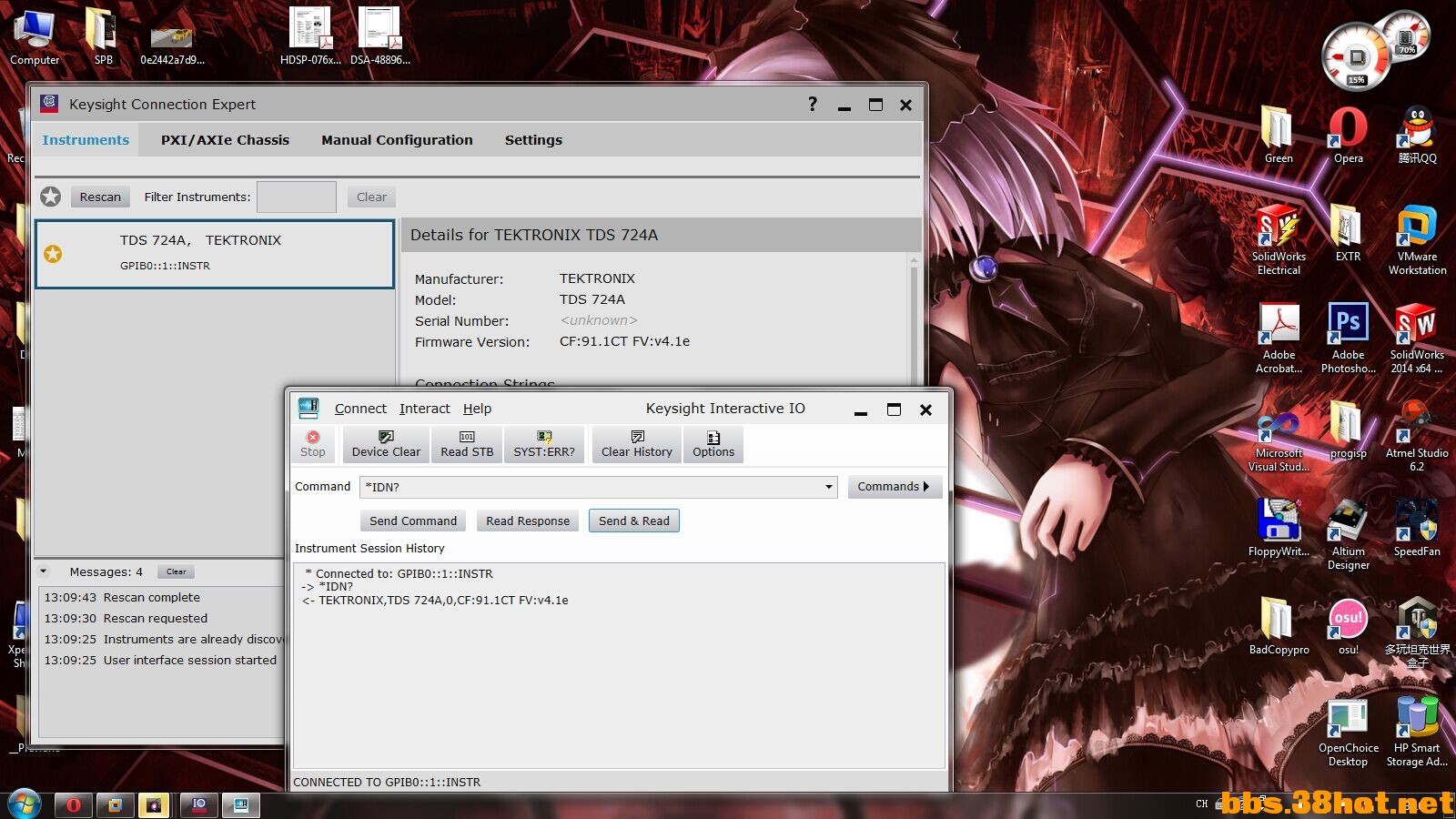Open the SPB folder on the desktop
Screen dimensions: 1456x819
[x=103, y=36]
